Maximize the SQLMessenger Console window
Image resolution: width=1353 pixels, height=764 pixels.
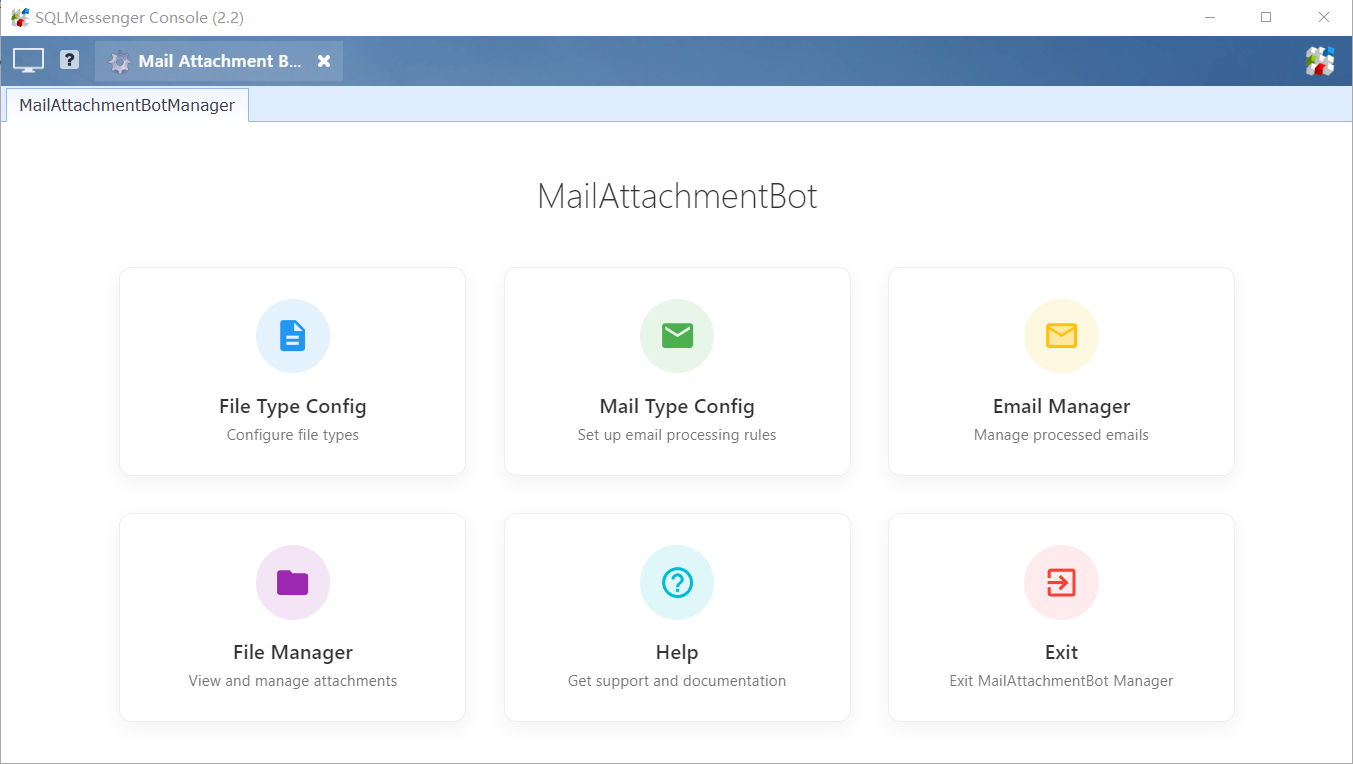(x=1266, y=17)
